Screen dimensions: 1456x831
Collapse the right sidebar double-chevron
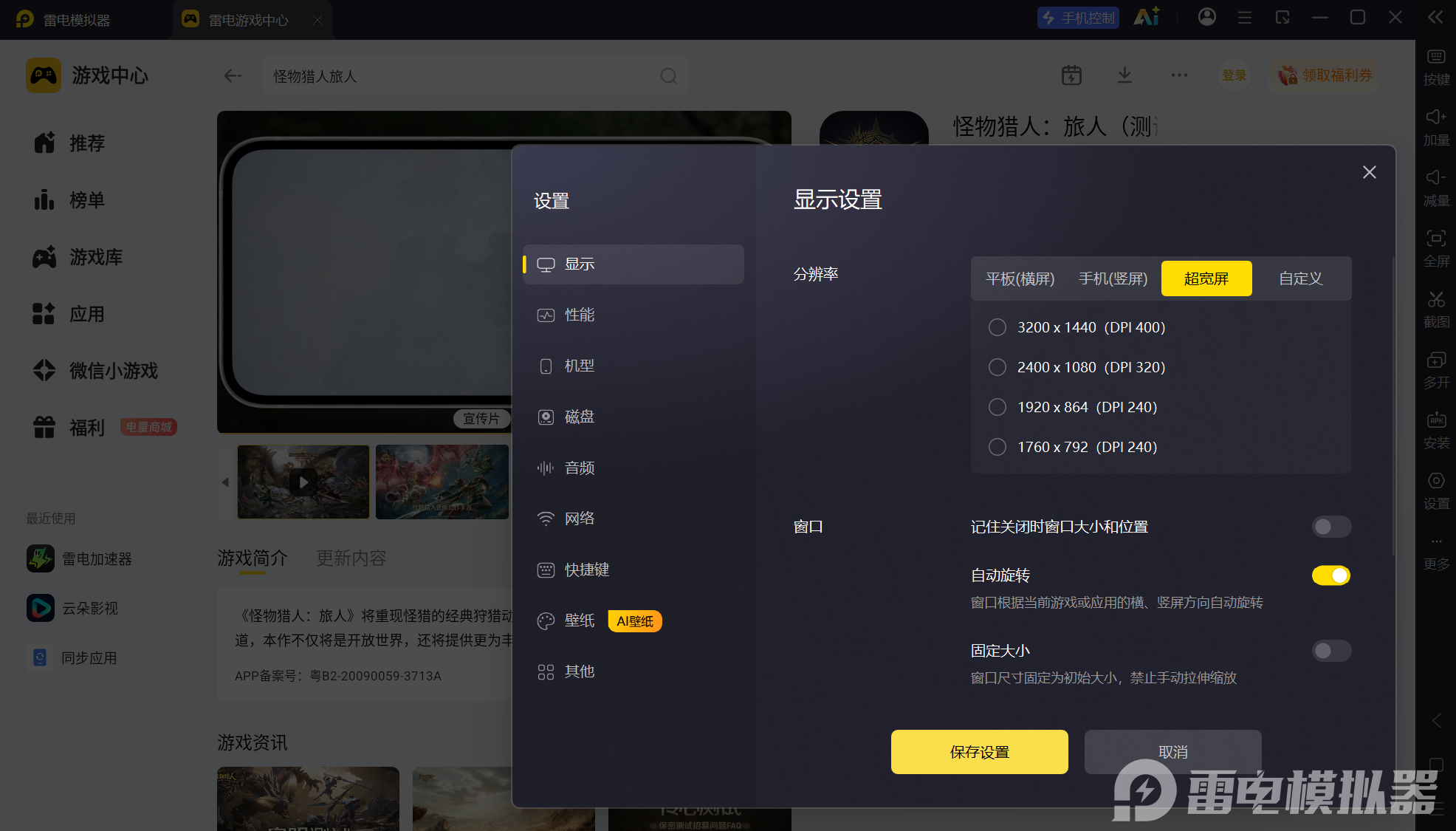pyautogui.click(x=1435, y=17)
